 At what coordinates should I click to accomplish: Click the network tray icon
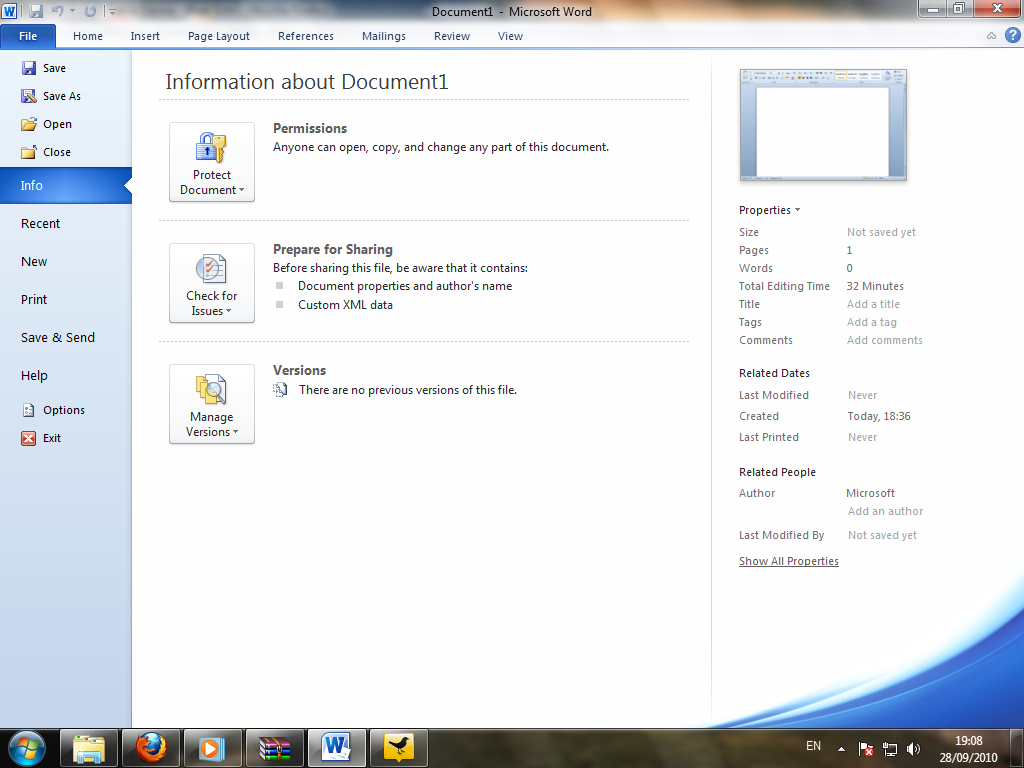pos(889,749)
